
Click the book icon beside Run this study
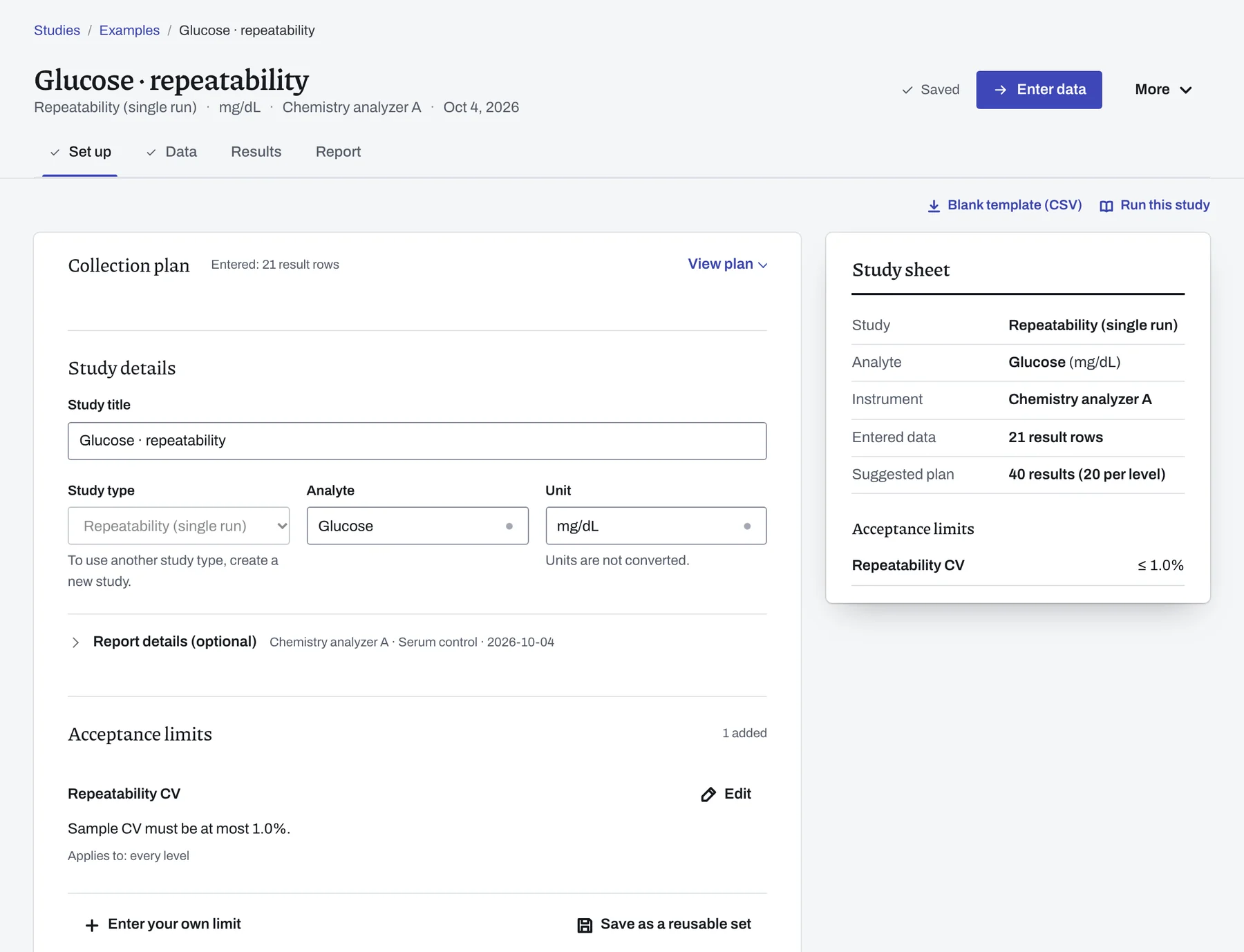pos(1106,206)
